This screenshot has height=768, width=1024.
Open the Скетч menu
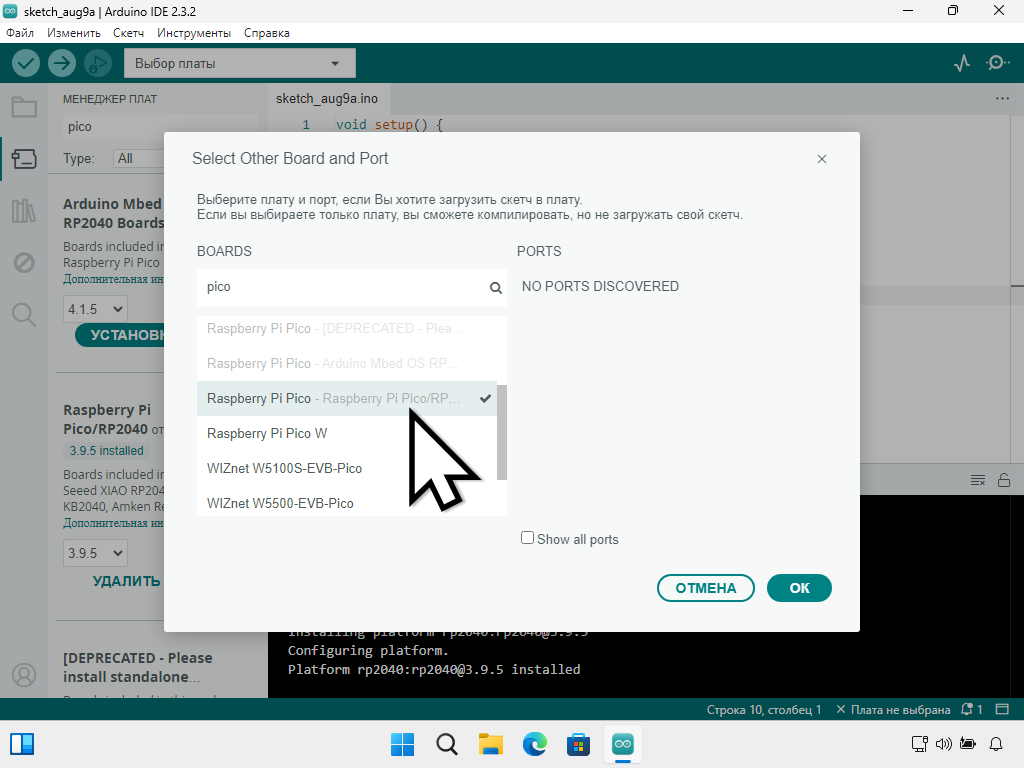[128, 33]
